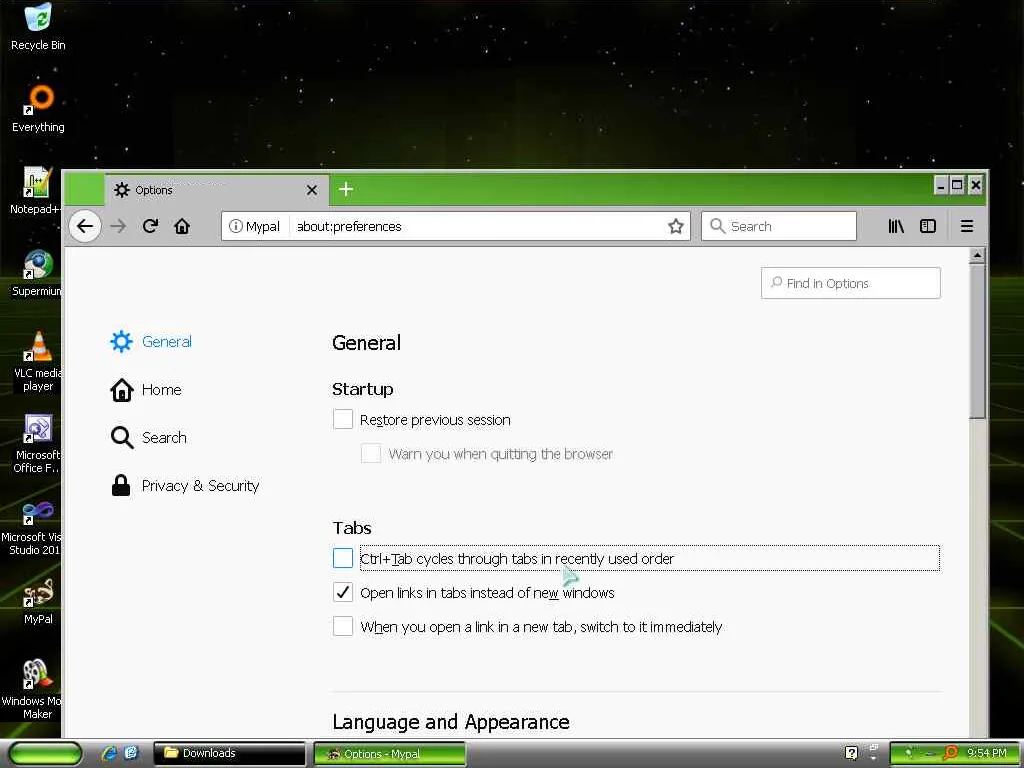This screenshot has width=1024, height=768.
Task: Select the Microsoft Visual Studio shortcut
Action: (31, 528)
